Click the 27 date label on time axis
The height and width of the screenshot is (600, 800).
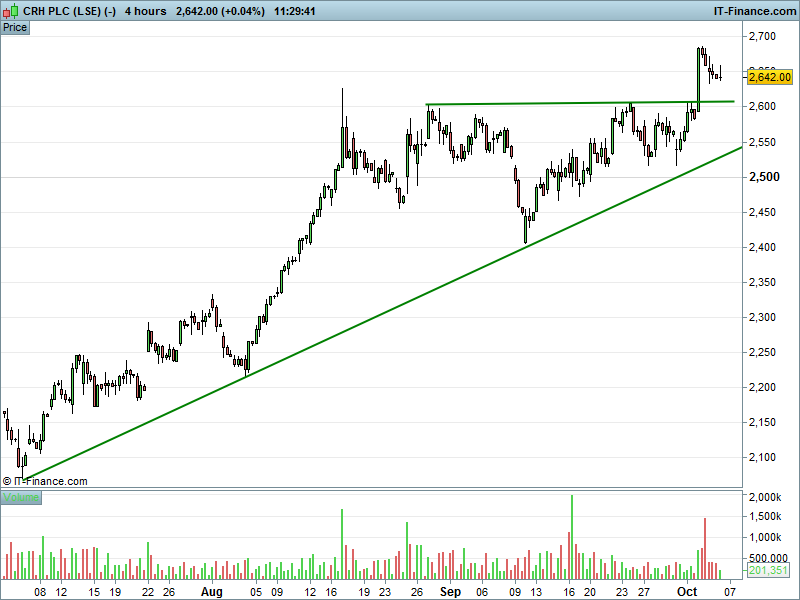tap(644, 592)
